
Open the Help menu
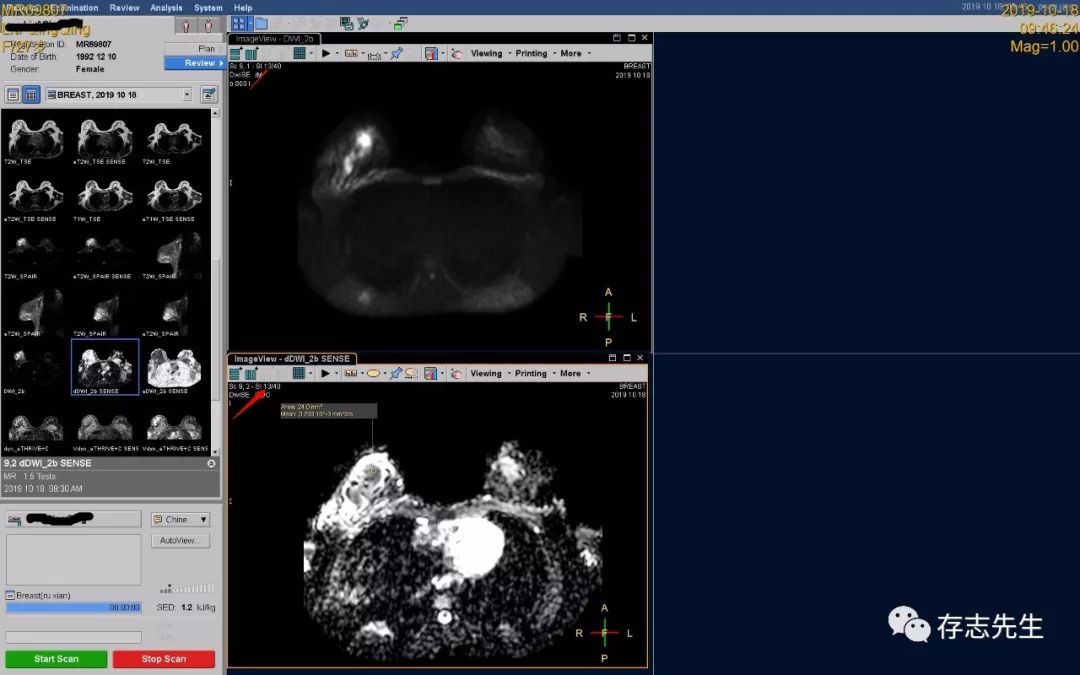242,8
